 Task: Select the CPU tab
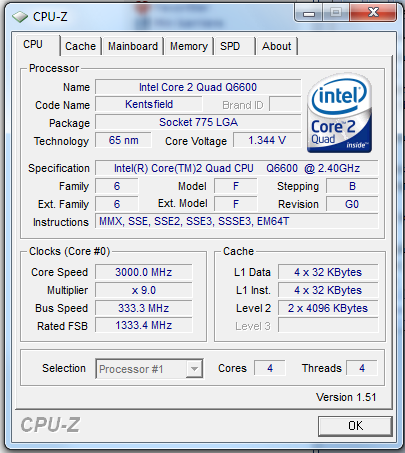37,45
